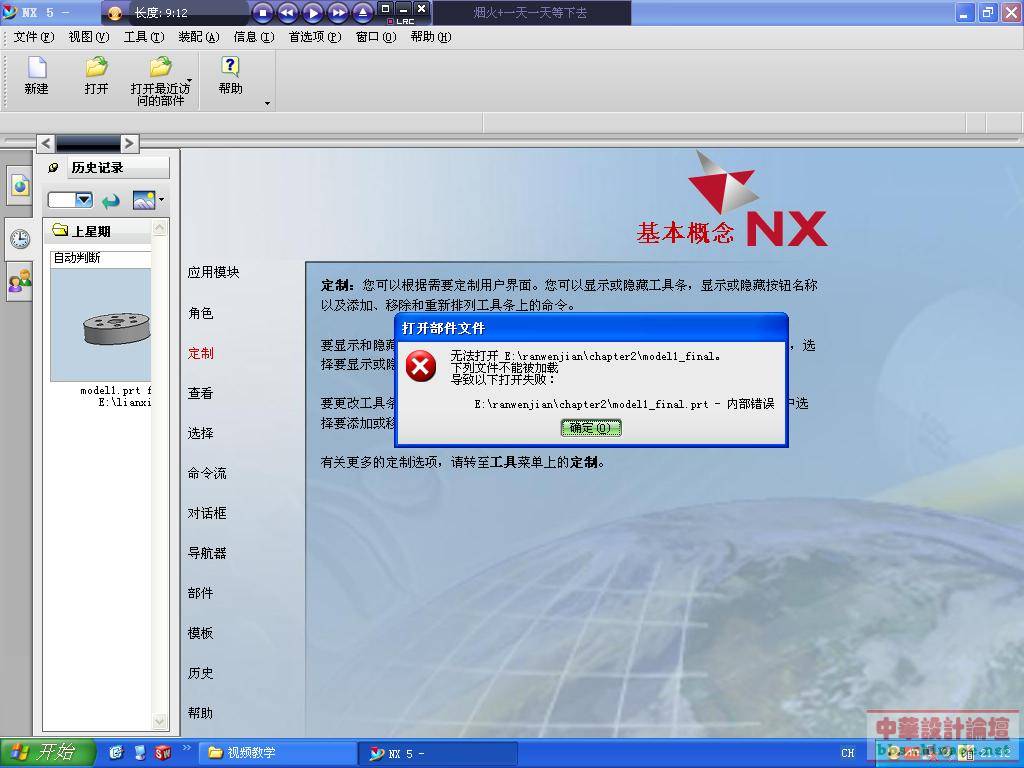Select the 角色 topic link

pos(200,313)
